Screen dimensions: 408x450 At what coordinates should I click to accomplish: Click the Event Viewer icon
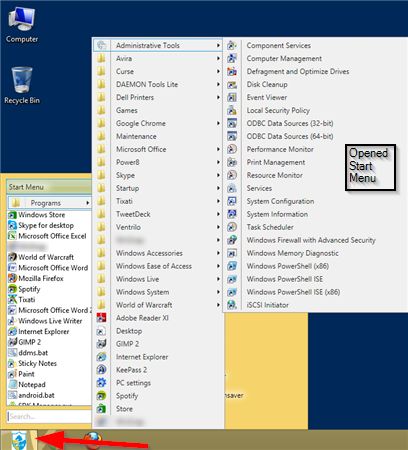(232, 97)
